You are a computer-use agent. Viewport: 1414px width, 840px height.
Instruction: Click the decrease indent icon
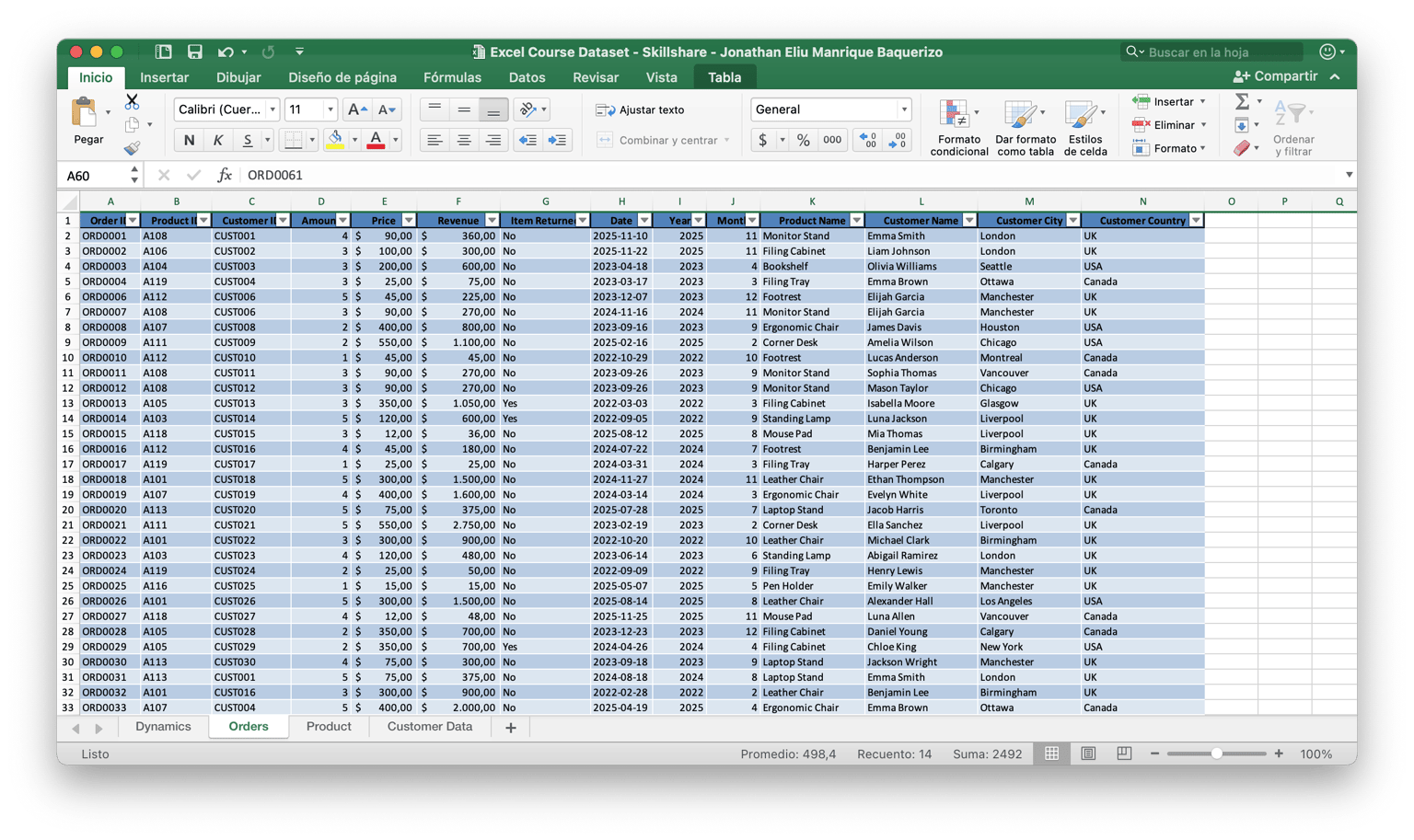point(527,140)
